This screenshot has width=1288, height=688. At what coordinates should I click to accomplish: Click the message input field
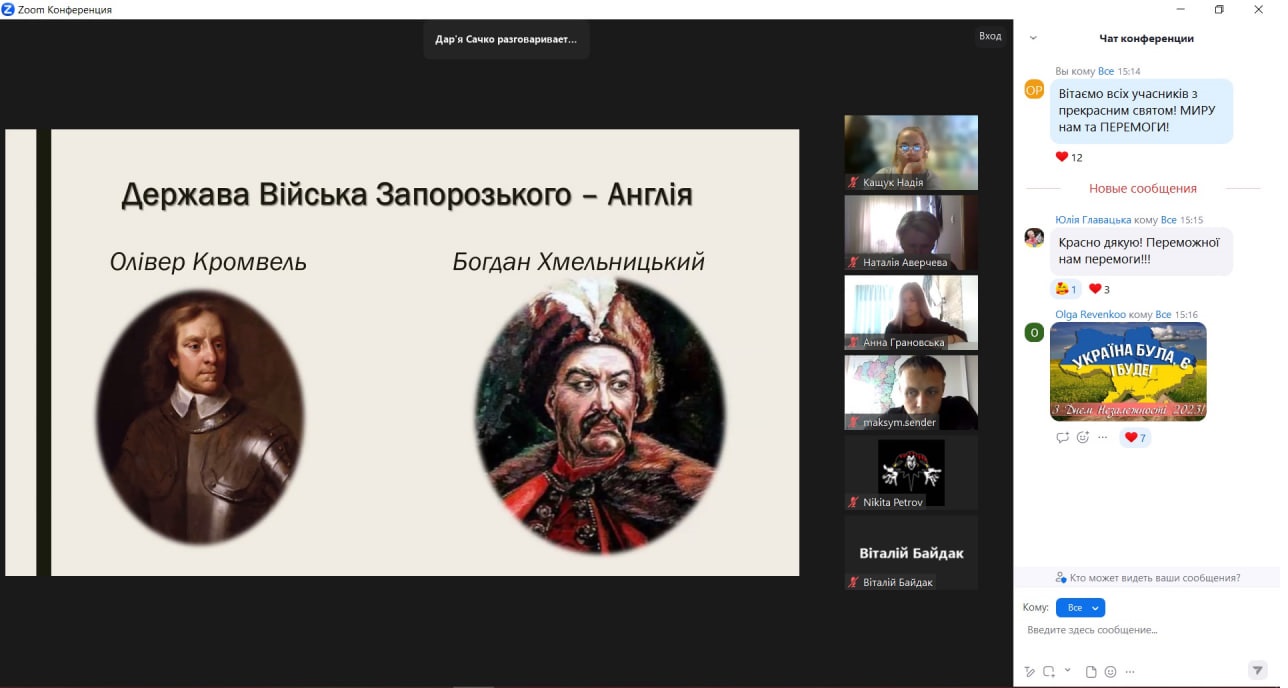coord(1140,630)
